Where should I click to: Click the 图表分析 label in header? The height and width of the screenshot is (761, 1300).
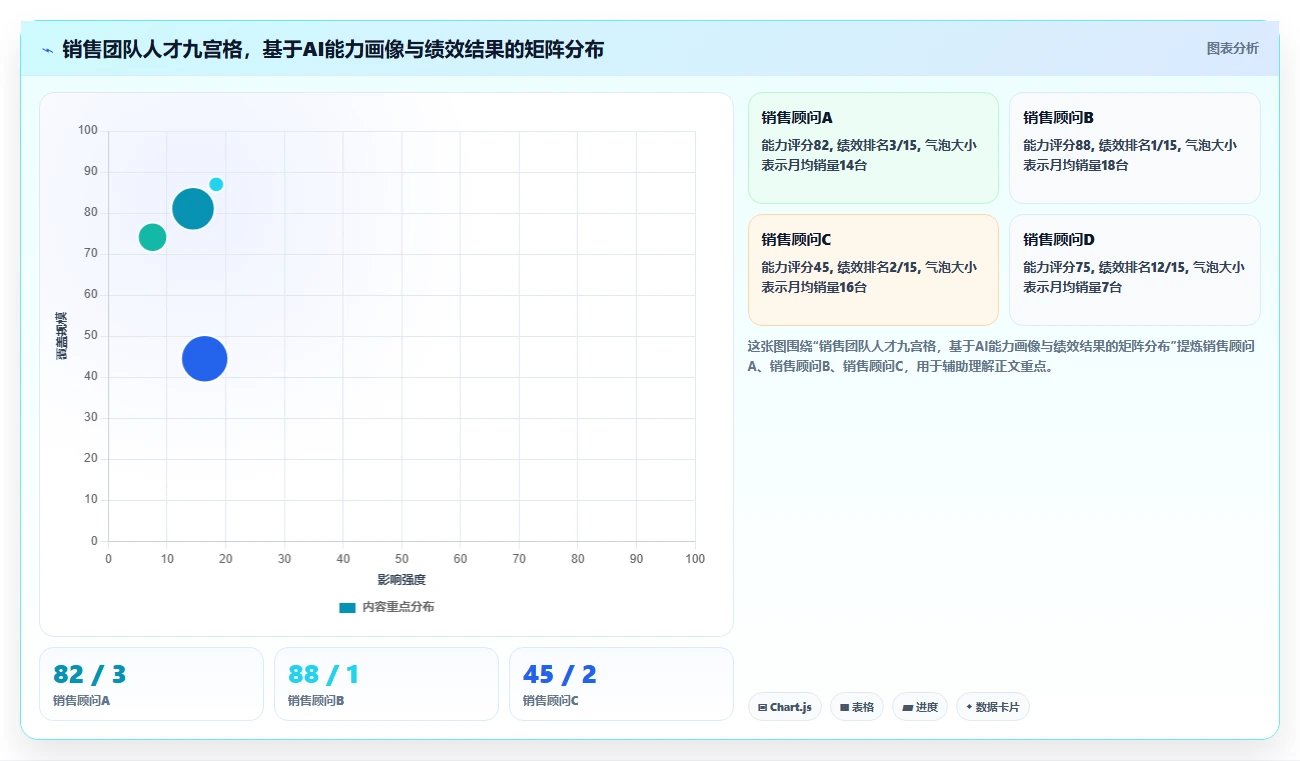(1232, 48)
